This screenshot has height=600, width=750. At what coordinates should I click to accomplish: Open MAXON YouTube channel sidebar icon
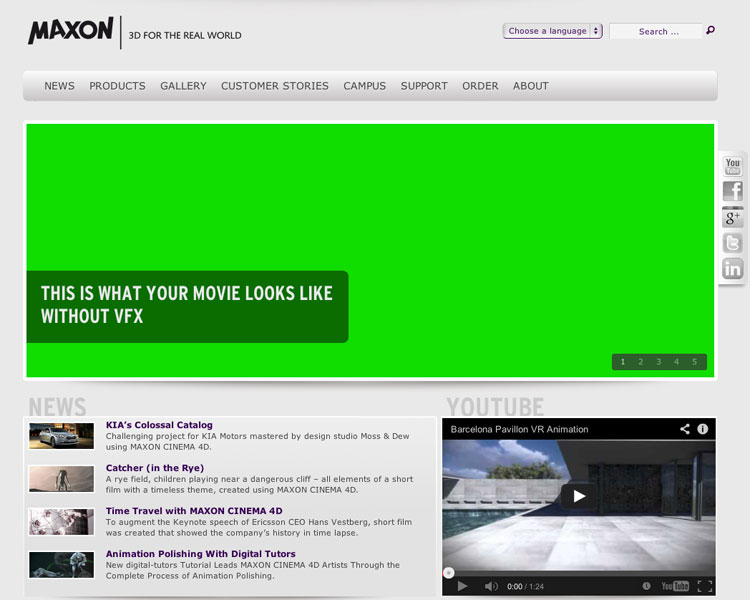[732, 166]
